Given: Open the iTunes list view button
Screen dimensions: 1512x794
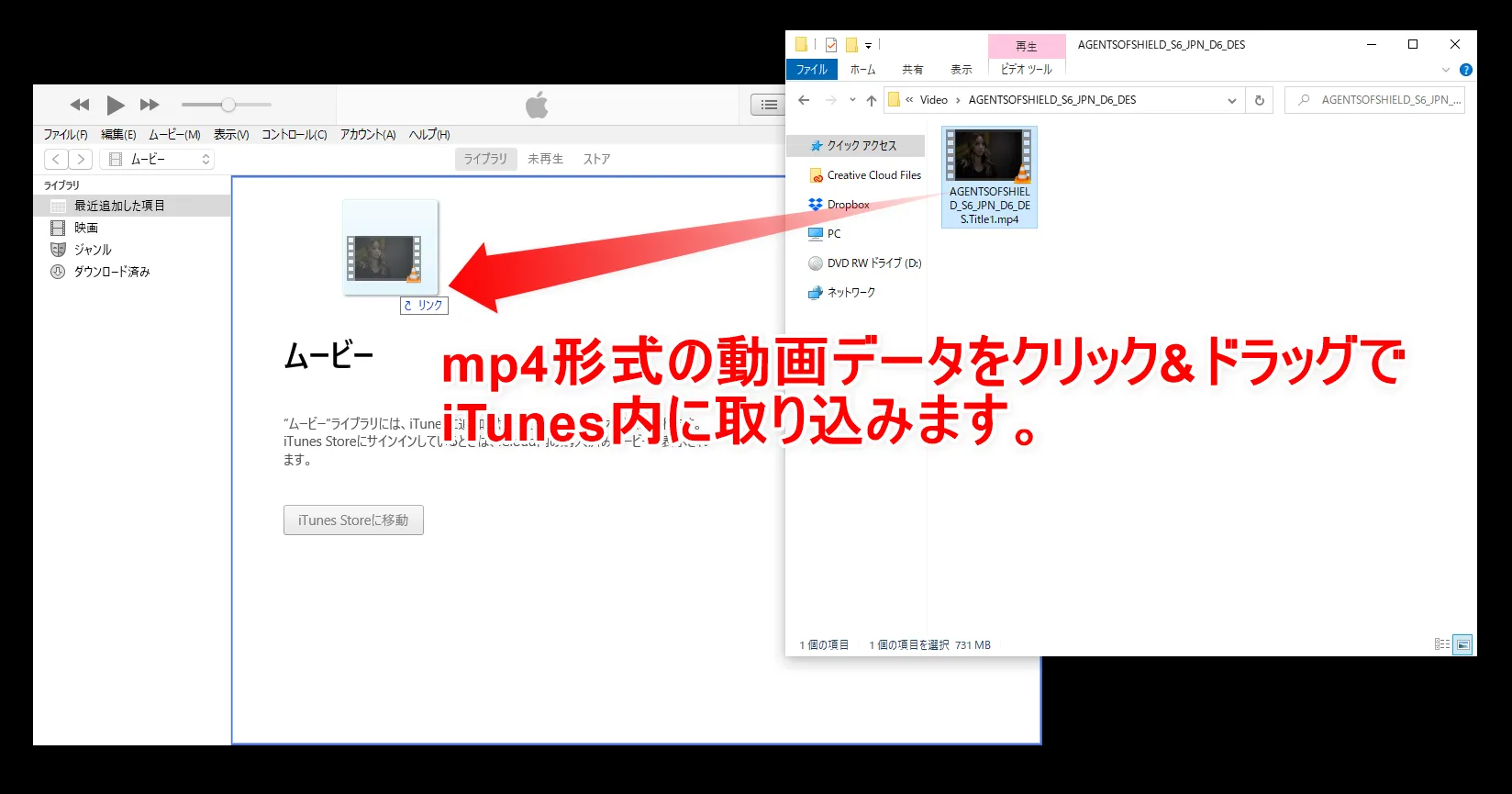Looking at the screenshot, I should click(769, 105).
